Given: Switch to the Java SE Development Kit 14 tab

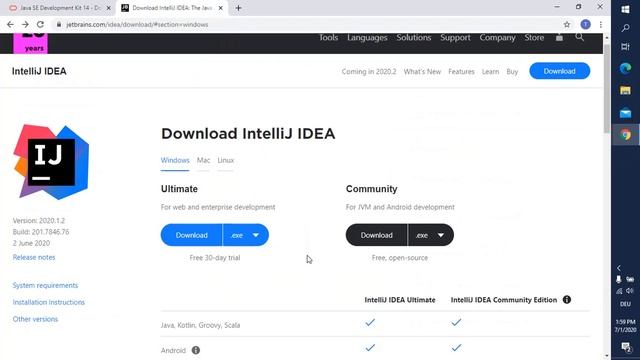Looking at the screenshot, I should point(60,8).
